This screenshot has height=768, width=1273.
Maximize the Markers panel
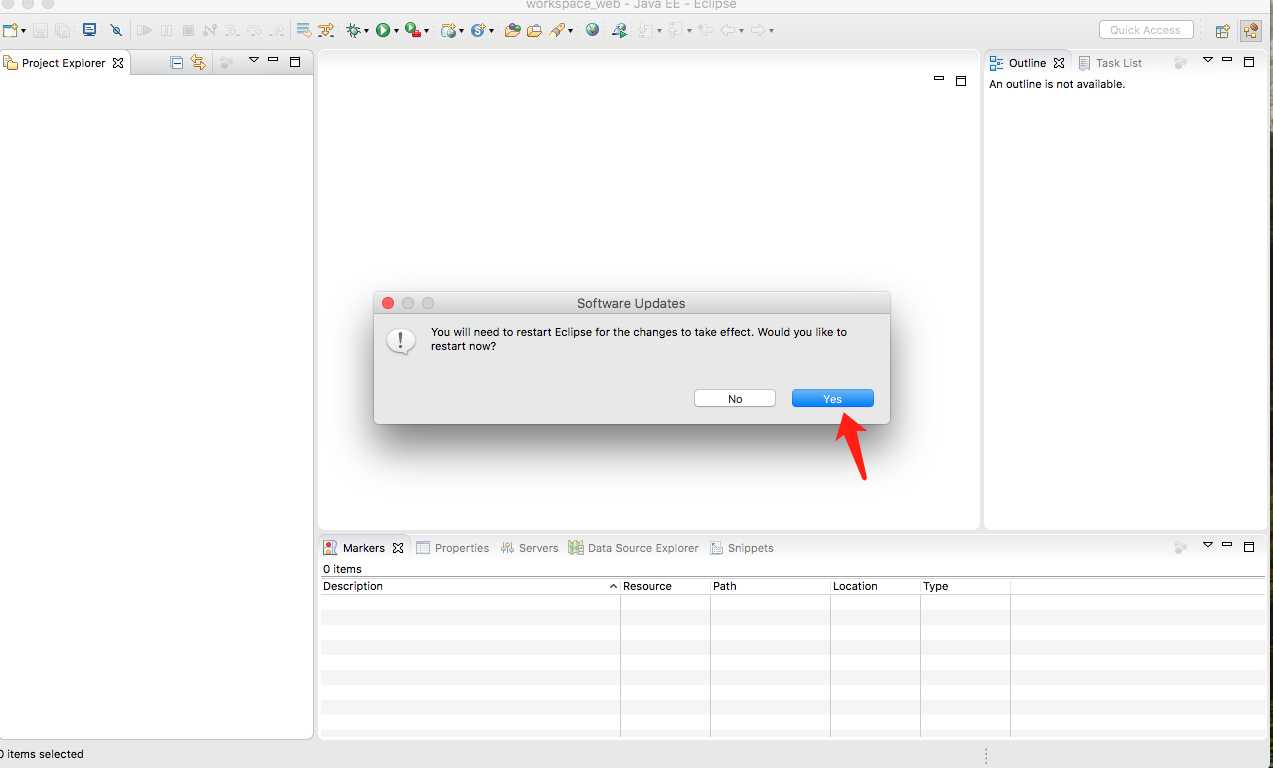1249,547
